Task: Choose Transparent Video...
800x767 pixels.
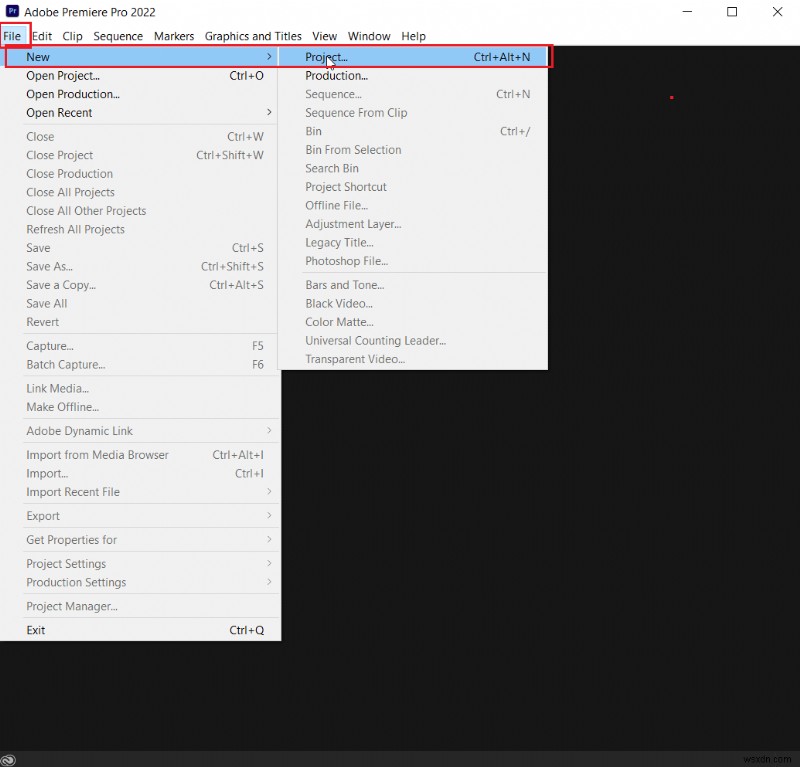Action: pyautogui.click(x=413, y=359)
